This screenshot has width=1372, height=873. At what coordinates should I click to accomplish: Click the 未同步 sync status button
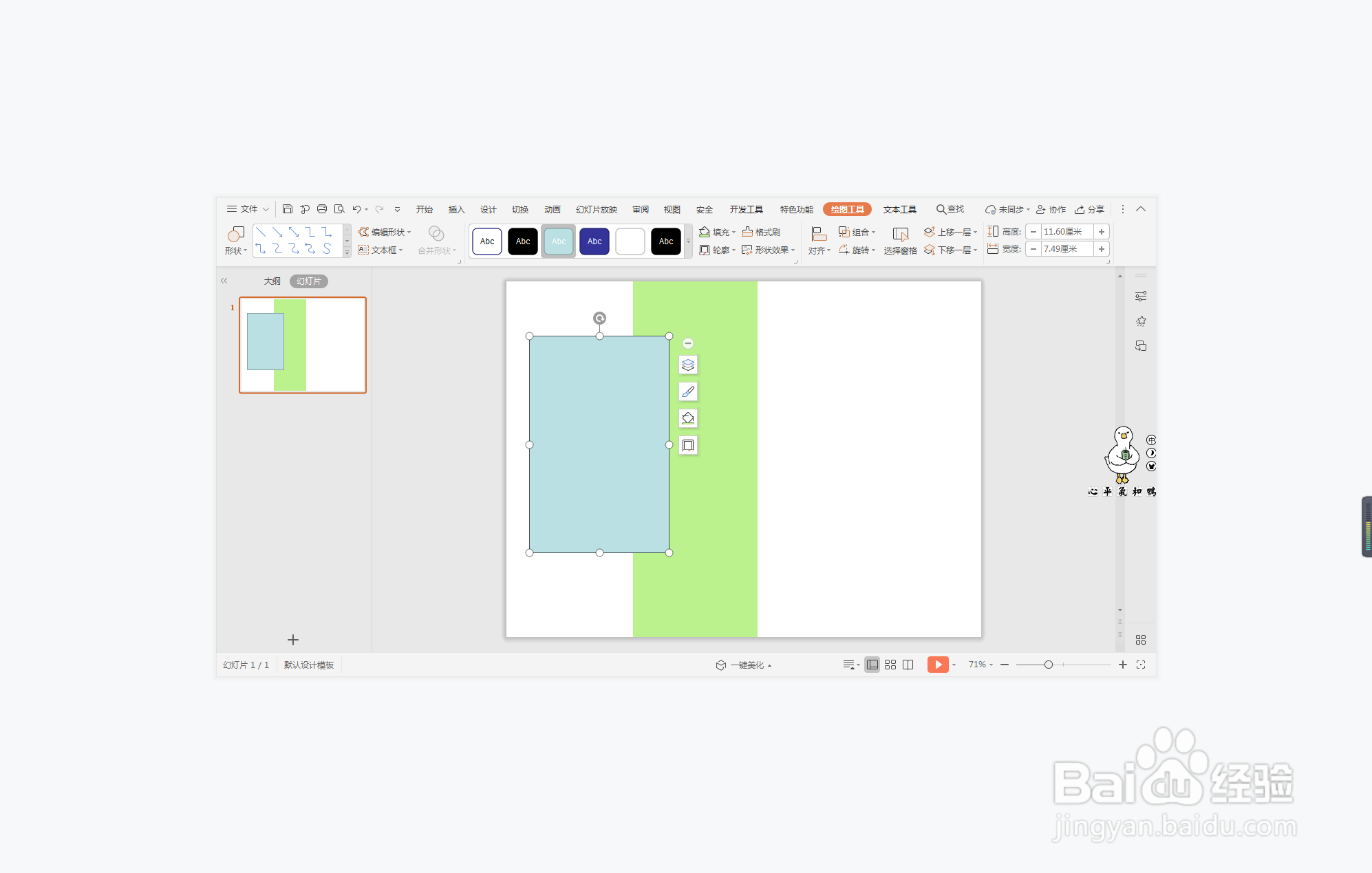click(1007, 209)
